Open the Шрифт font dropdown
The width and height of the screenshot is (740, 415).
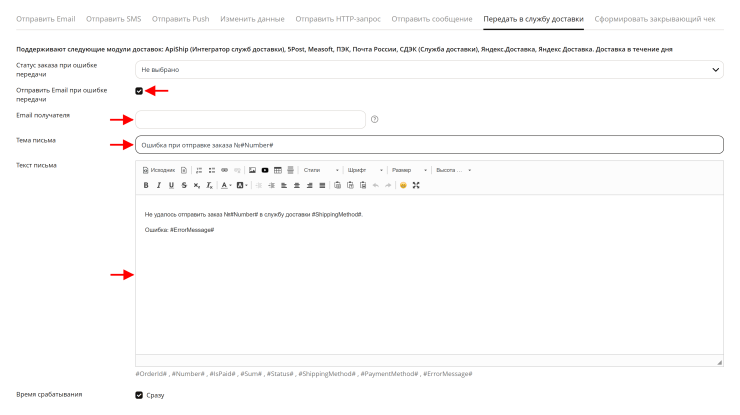365,170
